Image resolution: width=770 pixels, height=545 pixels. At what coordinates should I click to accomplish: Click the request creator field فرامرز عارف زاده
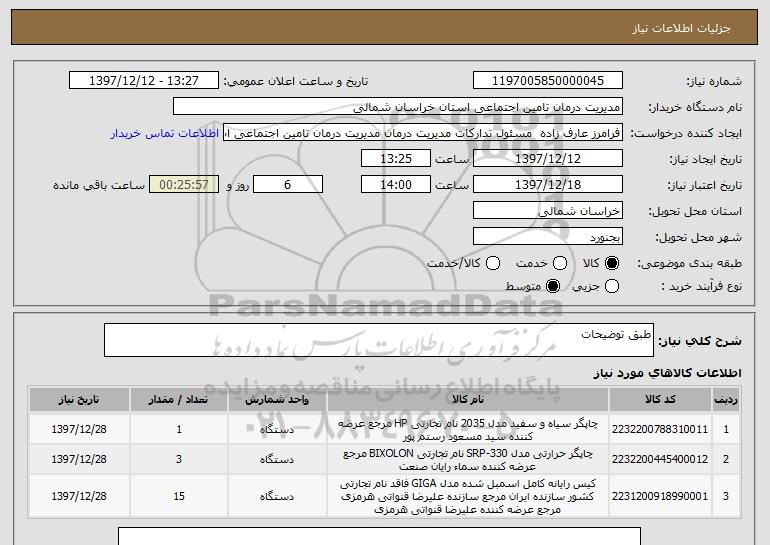[423, 133]
